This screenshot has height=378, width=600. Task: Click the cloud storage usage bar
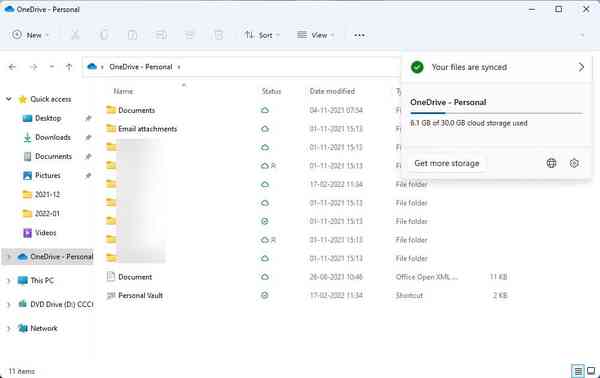pyautogui.click(x=496, y=113)
